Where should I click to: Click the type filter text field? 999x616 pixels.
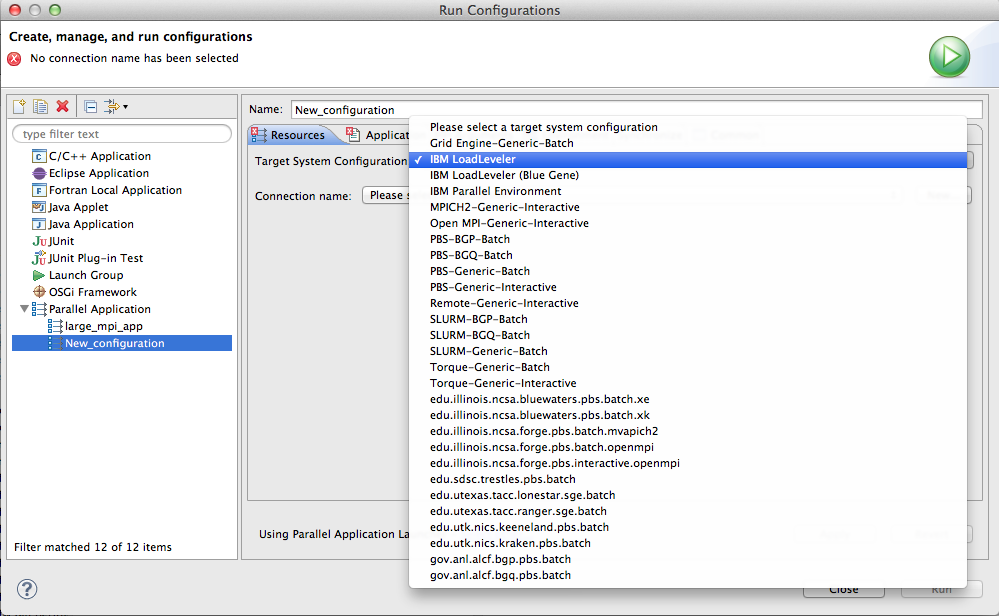[x=122, y=134]
